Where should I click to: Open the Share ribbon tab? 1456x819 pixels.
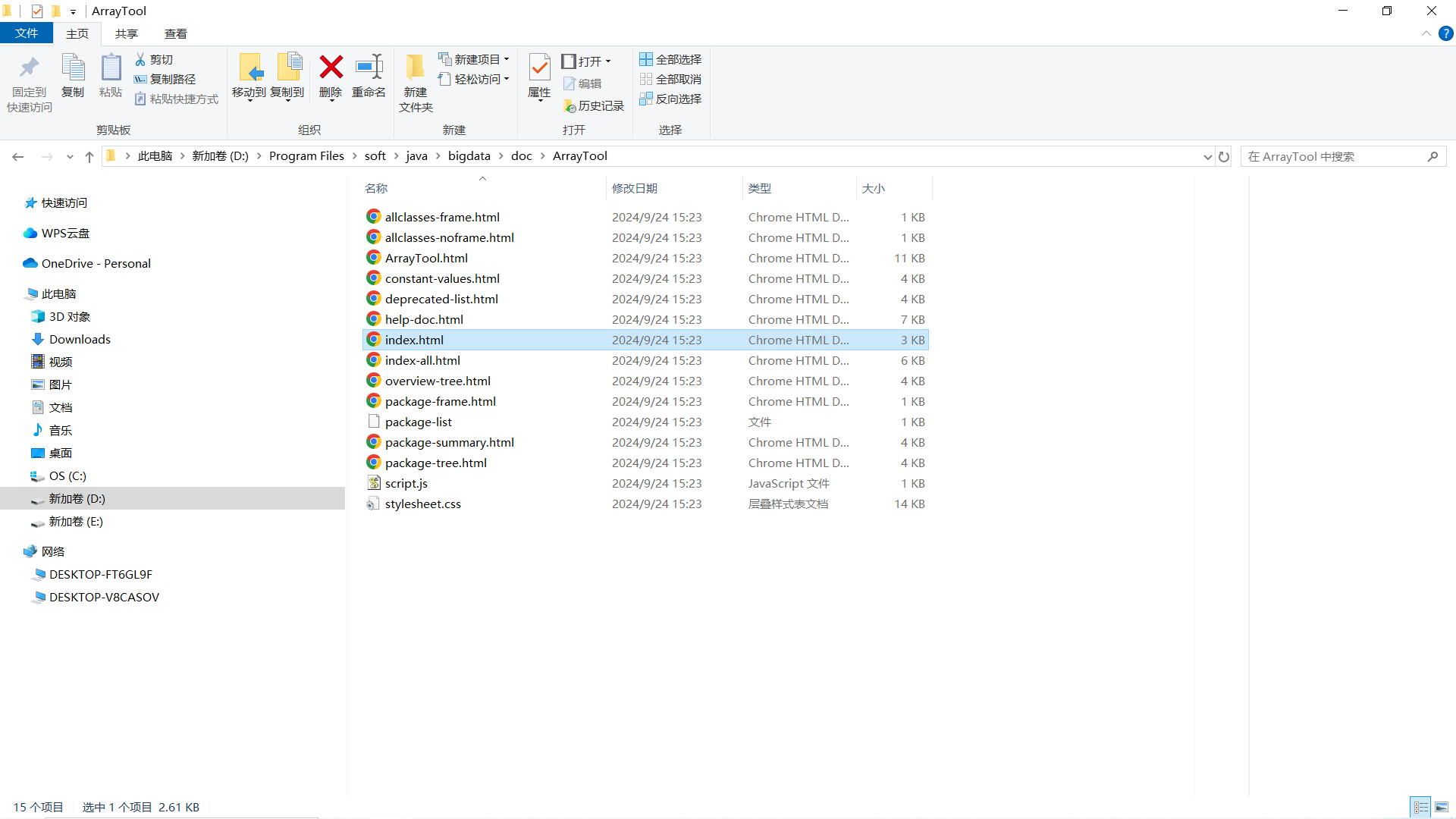pos(126,33)
